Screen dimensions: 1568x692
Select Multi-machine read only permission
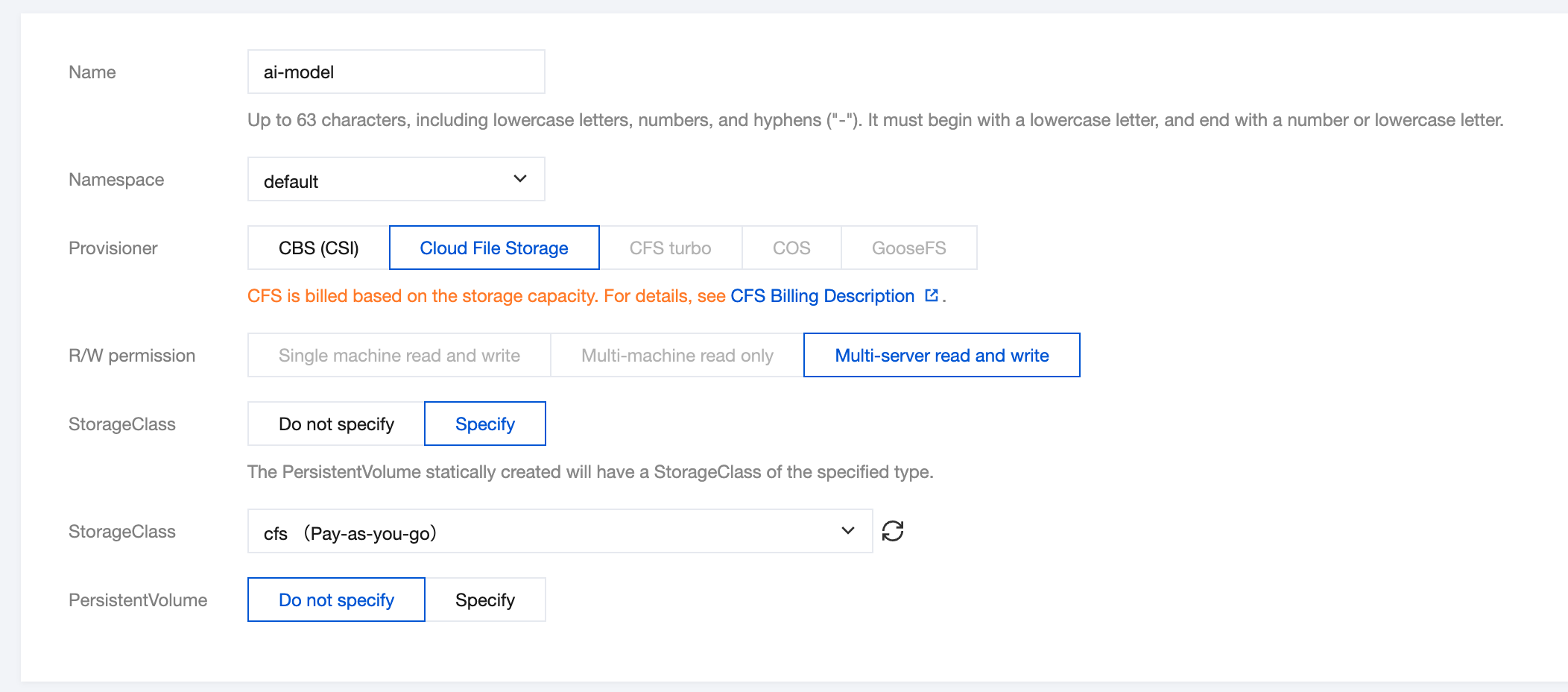click(677, 356)
